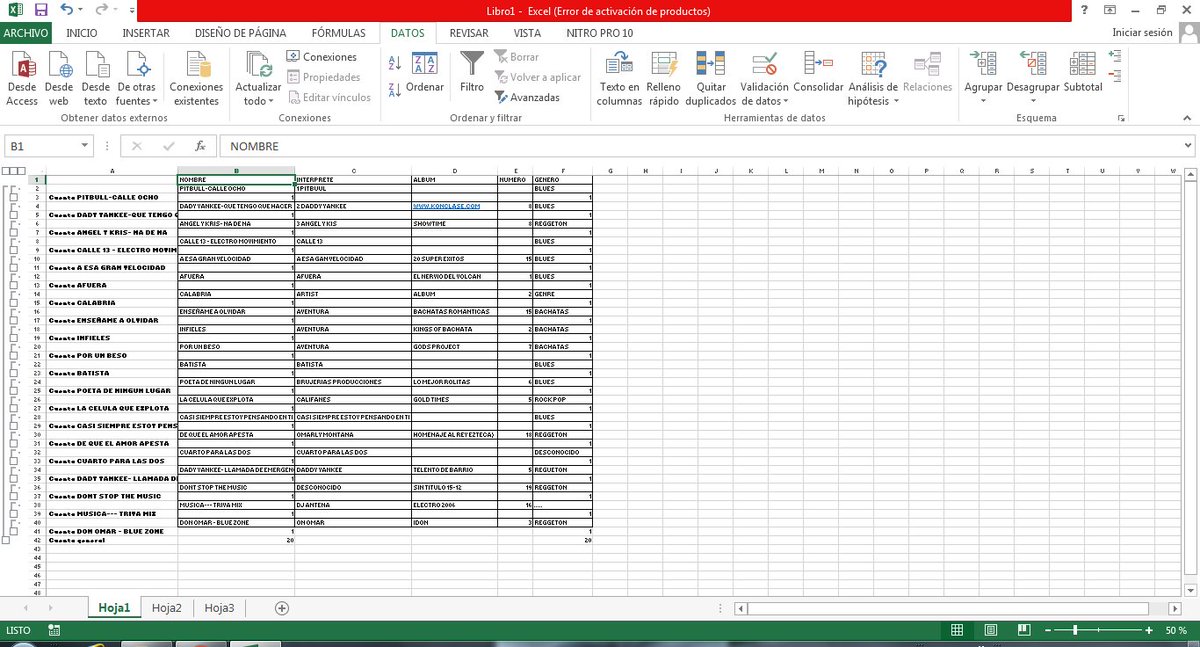Sort ascending with the A-Z icon
This screenshot has height=647, width=1200.
[394, 63]
